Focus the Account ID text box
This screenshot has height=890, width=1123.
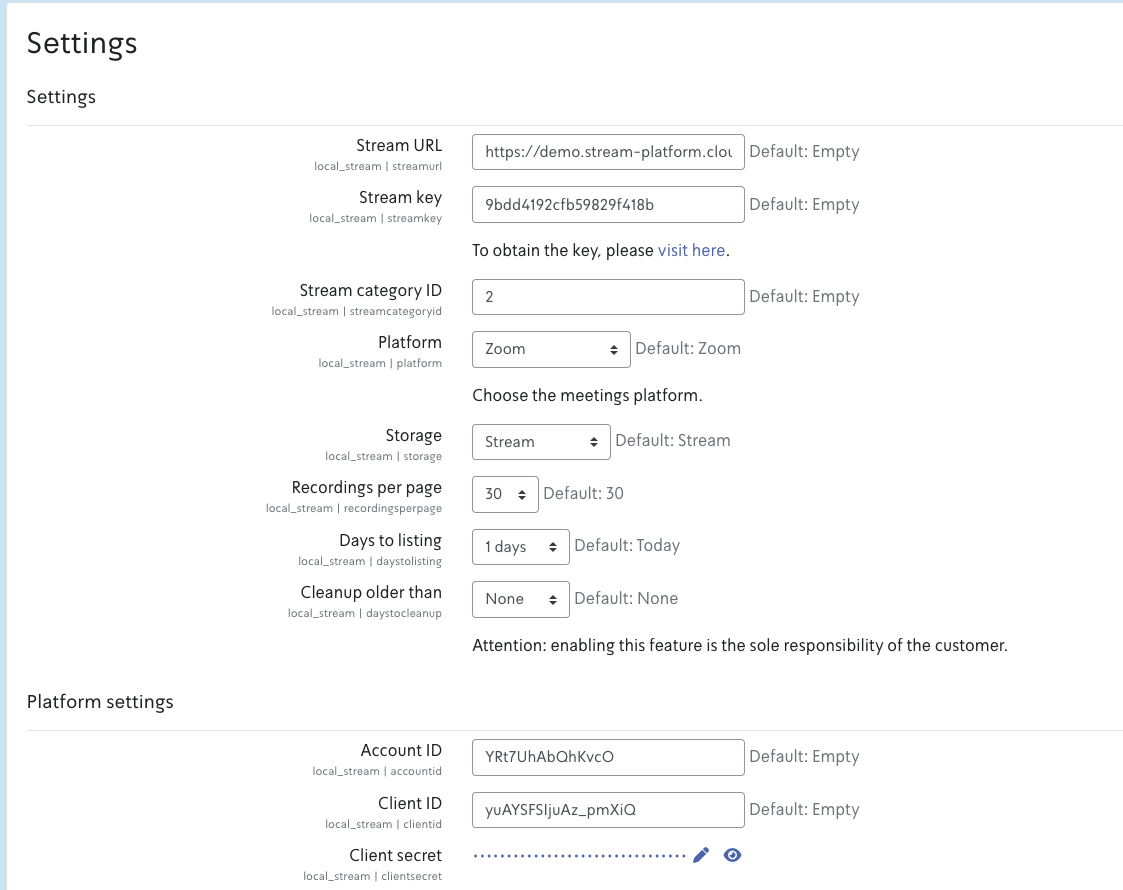(607, 757)
